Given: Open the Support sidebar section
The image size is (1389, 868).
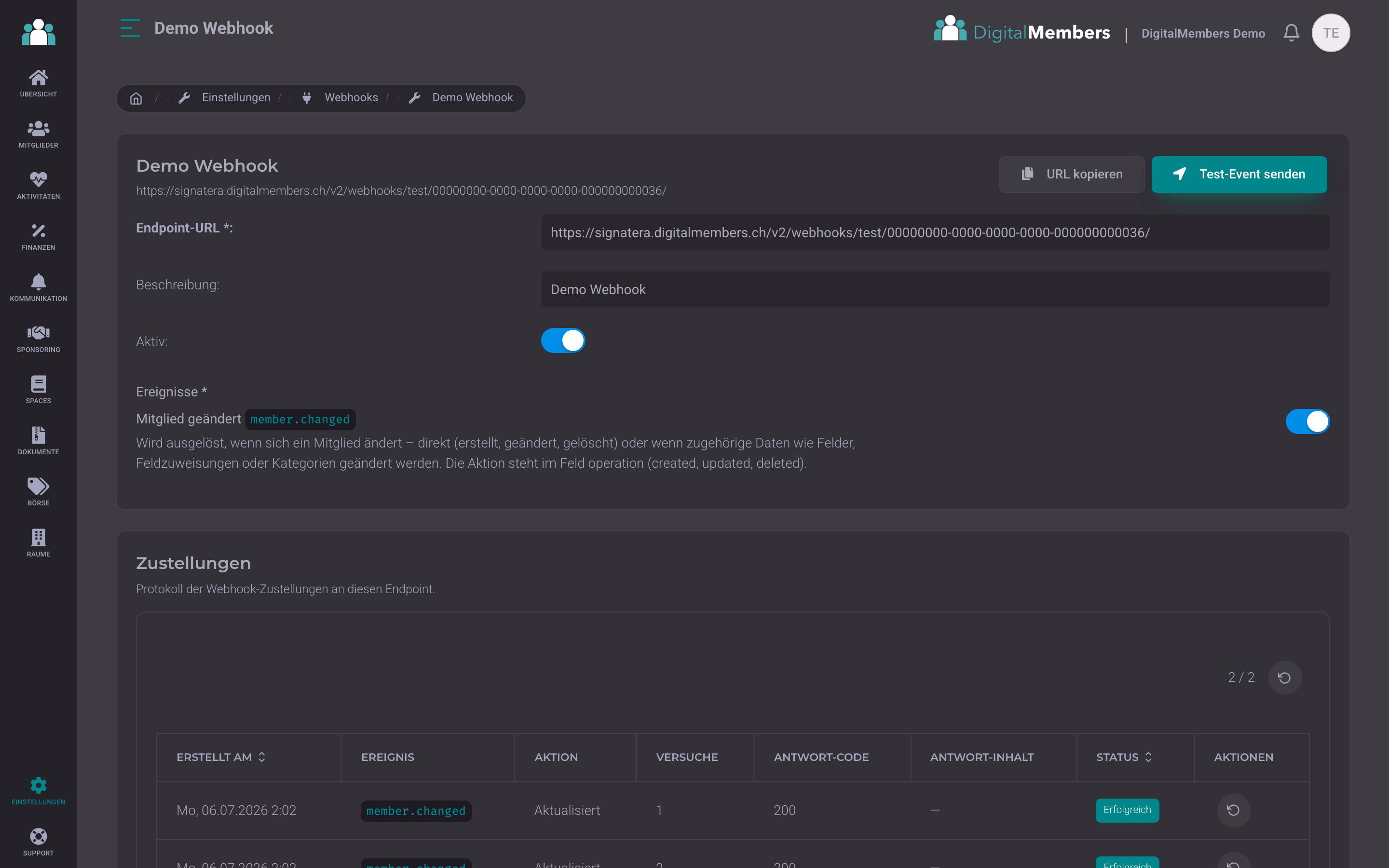Looking at the screenshot, I should [x=39, y=842].
